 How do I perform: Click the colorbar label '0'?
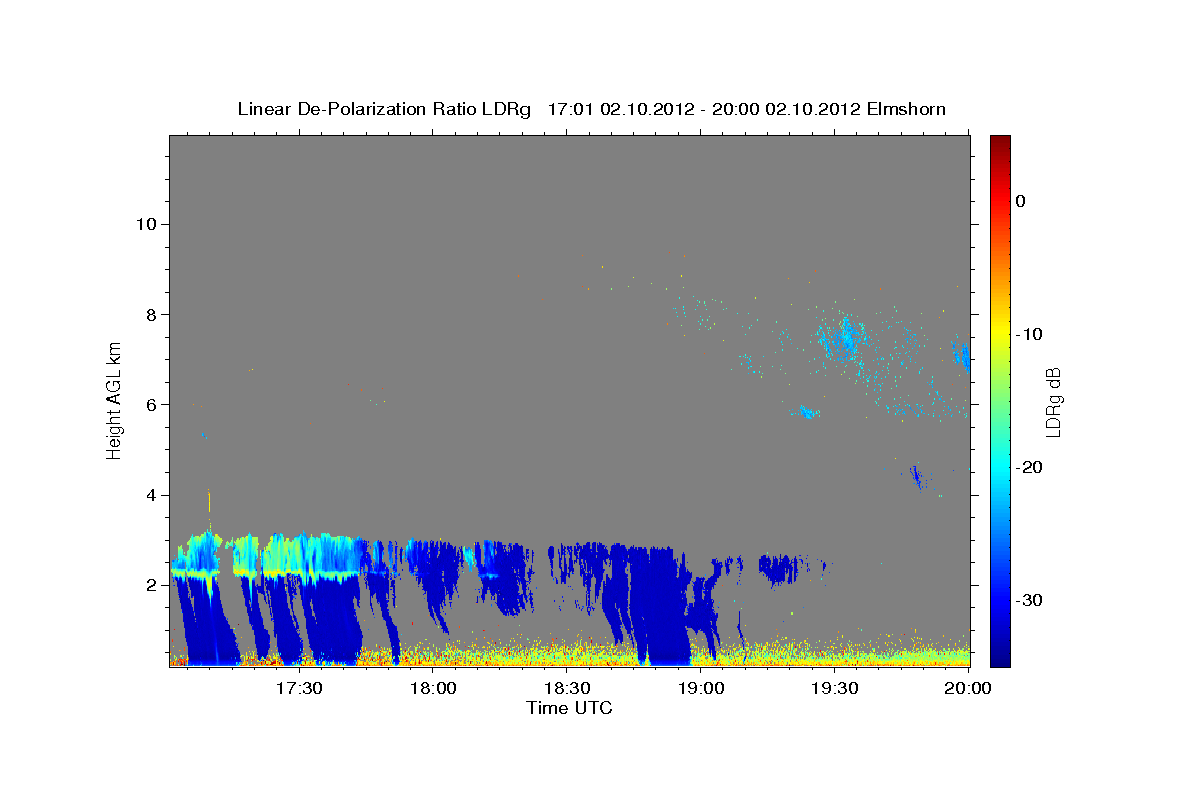click(x=1020, y=201)
